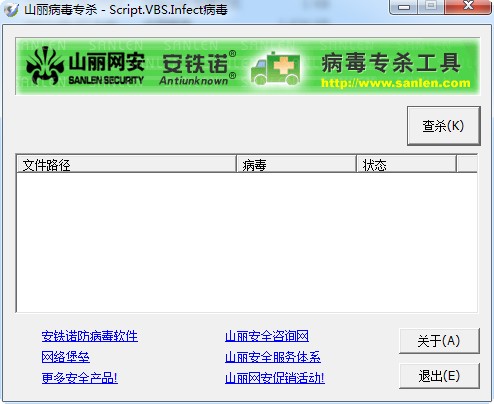Sort by the 文件路径 column header
This screenshot has height=404, width=494.
click(x=126, y=164)
